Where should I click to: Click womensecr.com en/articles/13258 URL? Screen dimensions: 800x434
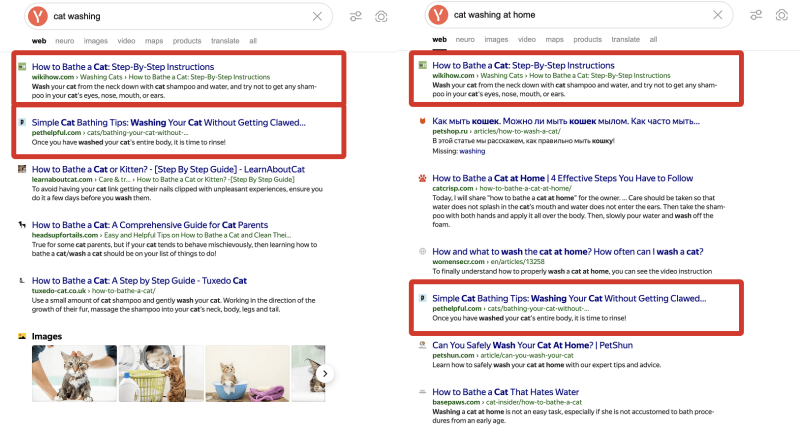click(488, 262)
